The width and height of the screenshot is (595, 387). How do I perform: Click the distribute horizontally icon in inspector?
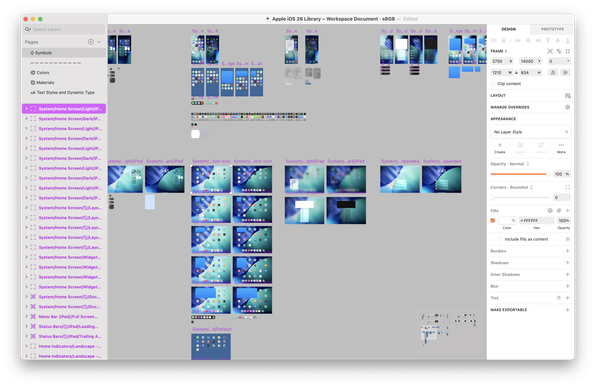click(494, 41)
